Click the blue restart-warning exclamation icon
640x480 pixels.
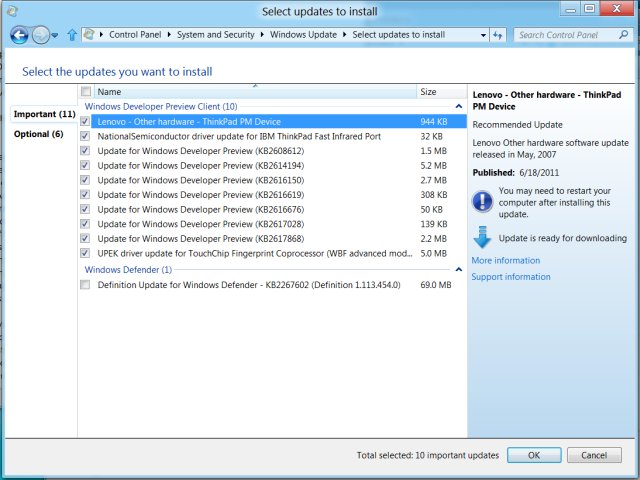tap(482, 202)
